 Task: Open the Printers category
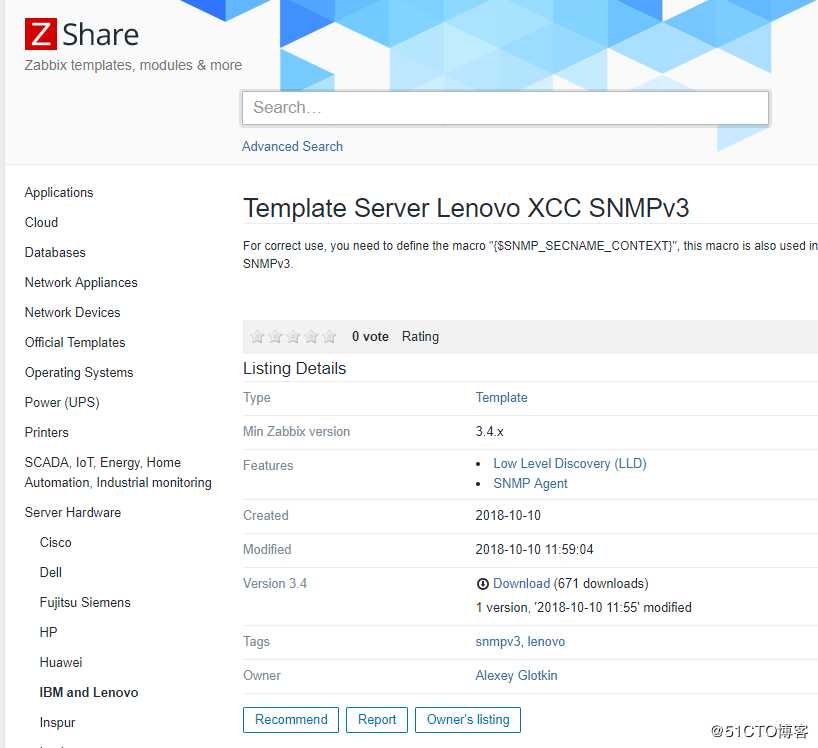point(46,432)
